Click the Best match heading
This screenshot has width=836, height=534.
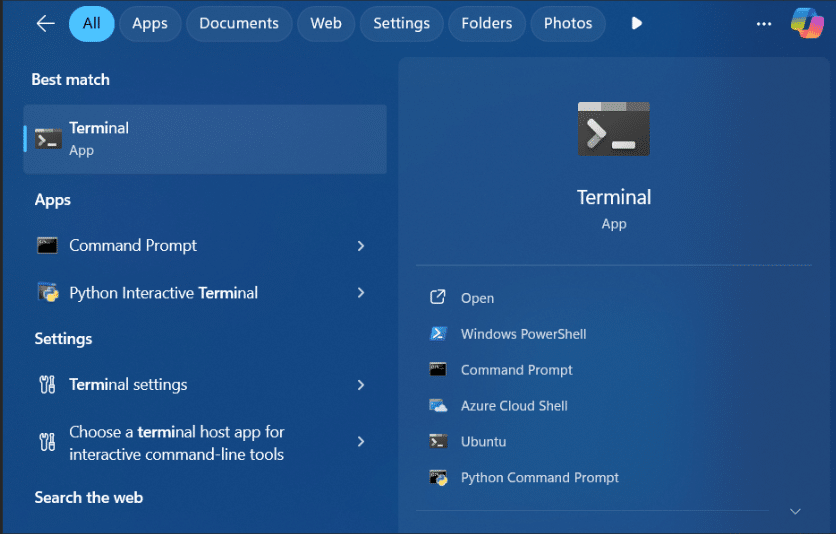pos(70,80)
